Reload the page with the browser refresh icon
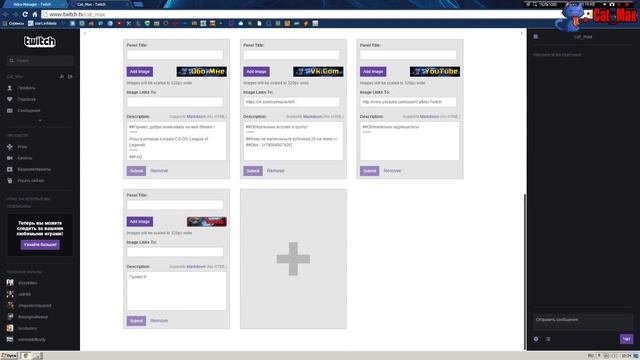 click(25, 14)
